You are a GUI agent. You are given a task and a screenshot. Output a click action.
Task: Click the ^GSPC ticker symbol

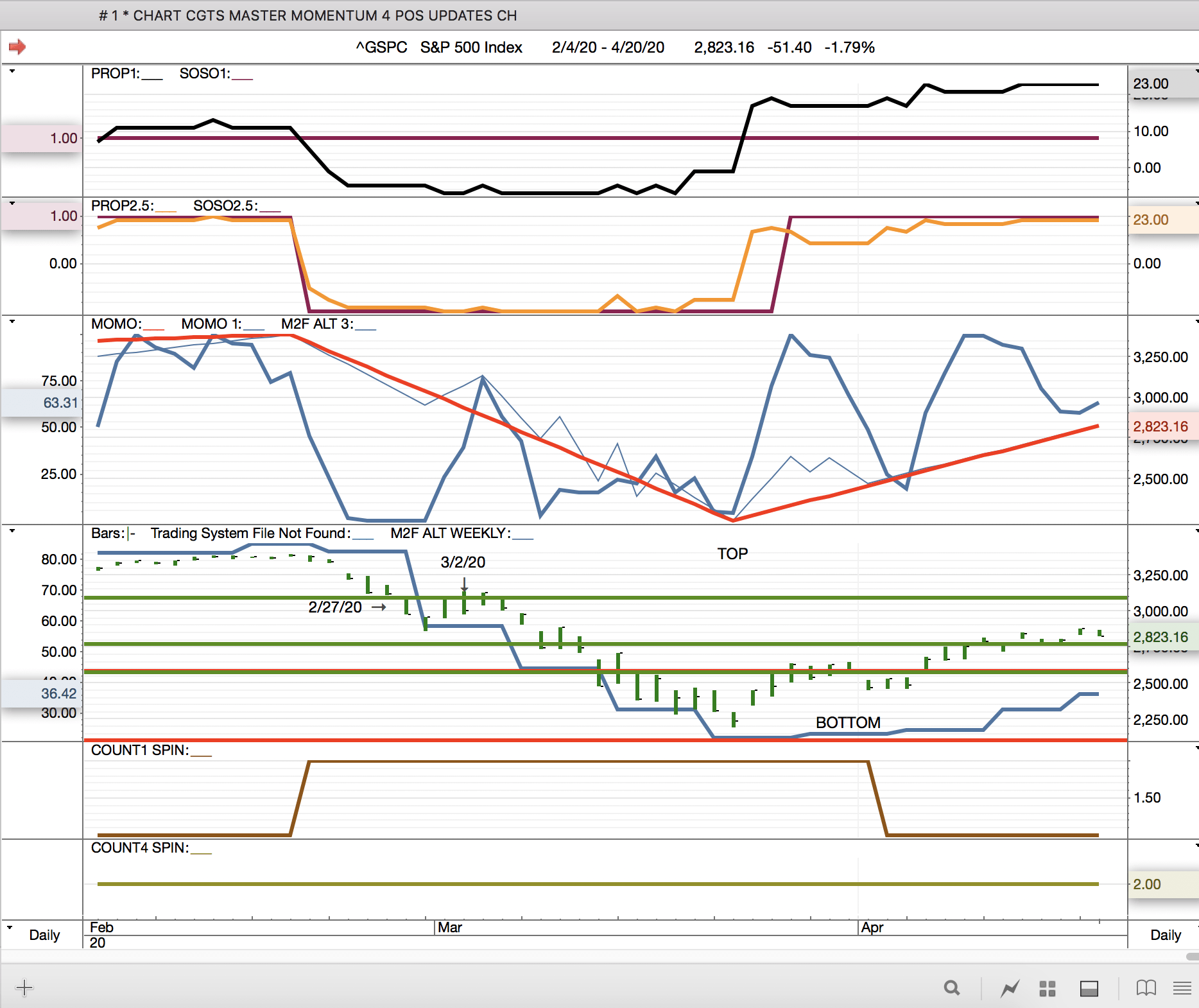tap(381, 48)
